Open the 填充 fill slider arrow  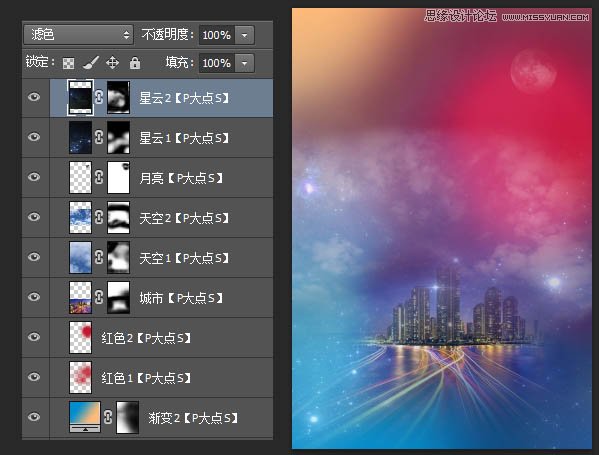[x=244, y=63]
